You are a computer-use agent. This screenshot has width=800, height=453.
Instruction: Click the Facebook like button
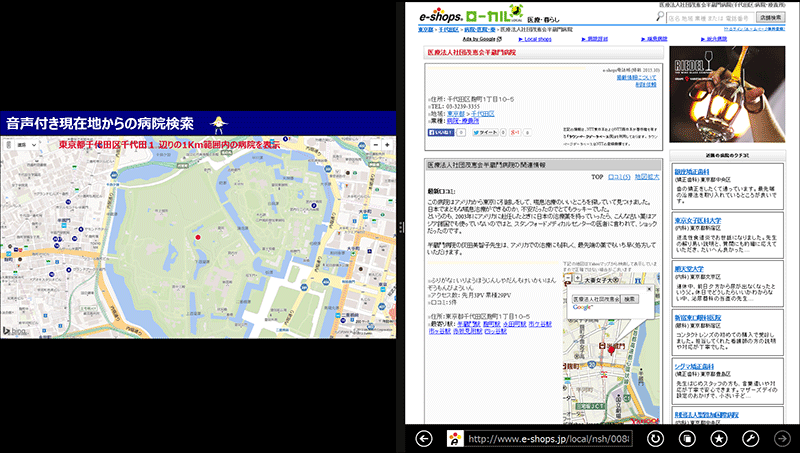coord(441,132)
